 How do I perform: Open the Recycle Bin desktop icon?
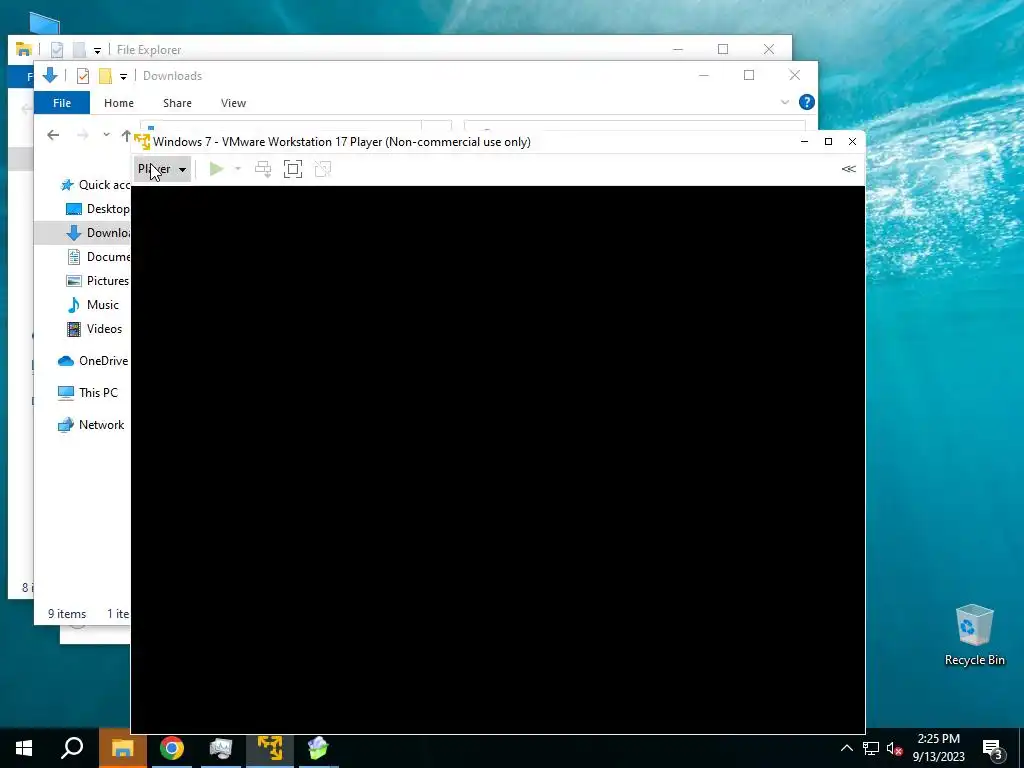pyautogui.click(x=974, y=635)
